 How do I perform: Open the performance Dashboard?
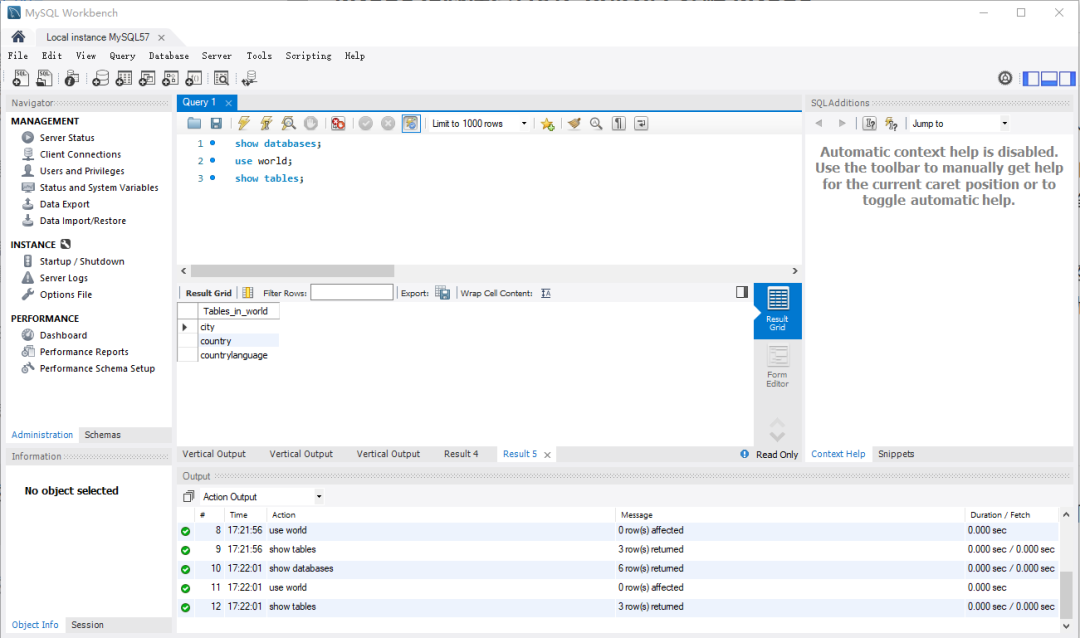pyautogui.click(x=63, y=335)
